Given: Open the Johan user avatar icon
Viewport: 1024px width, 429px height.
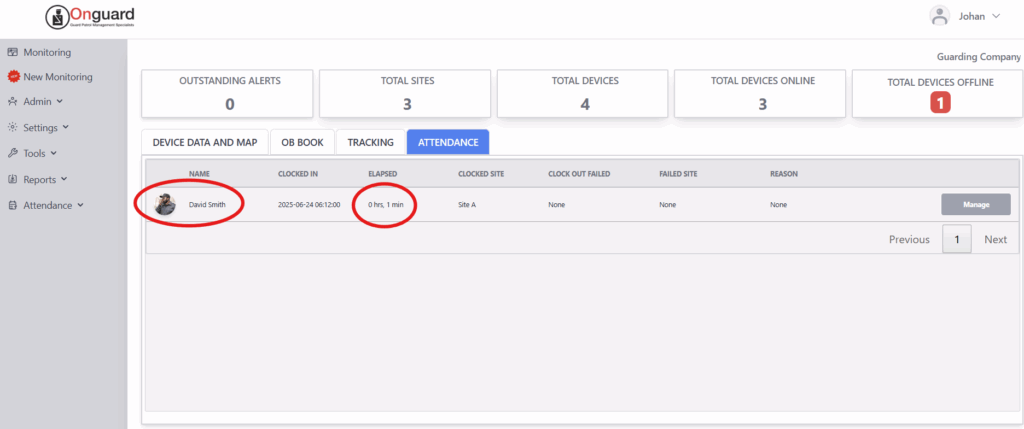Looking at the screenshot, I should pos(940,16).
